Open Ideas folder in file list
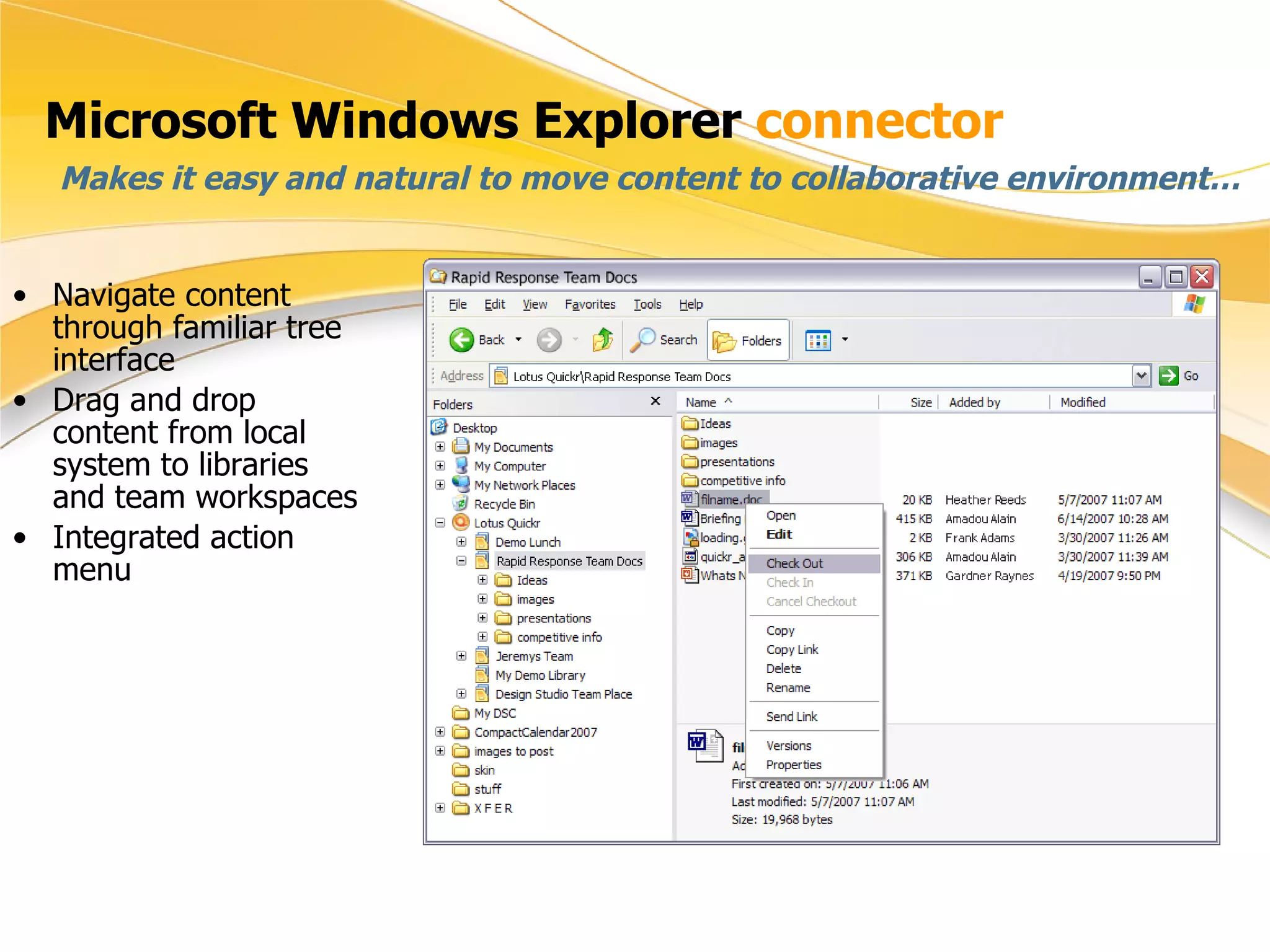Screen dimensions: 1270x952 [x=706, y=423]
